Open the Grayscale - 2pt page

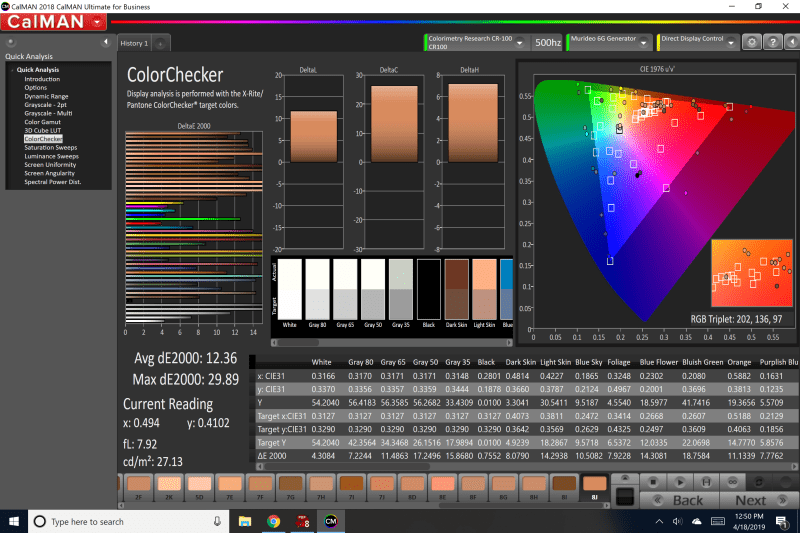point(45,105)
